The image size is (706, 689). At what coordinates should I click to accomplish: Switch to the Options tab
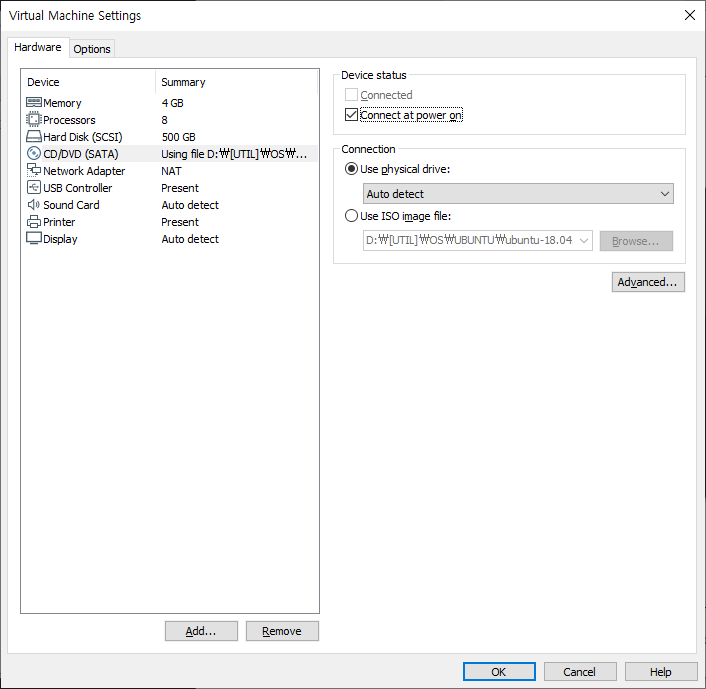[92, 49]
